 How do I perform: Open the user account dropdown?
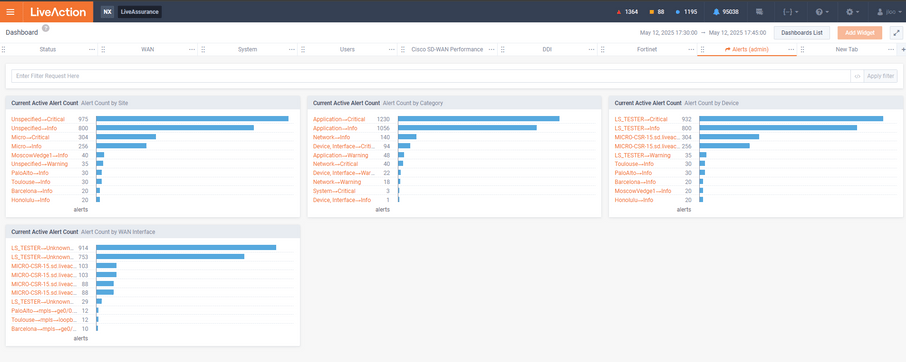click(888, 12)
